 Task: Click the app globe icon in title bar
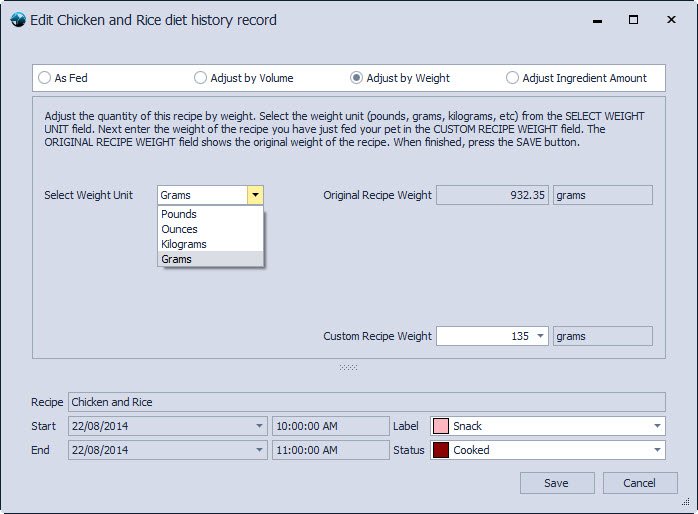point(17,20)
